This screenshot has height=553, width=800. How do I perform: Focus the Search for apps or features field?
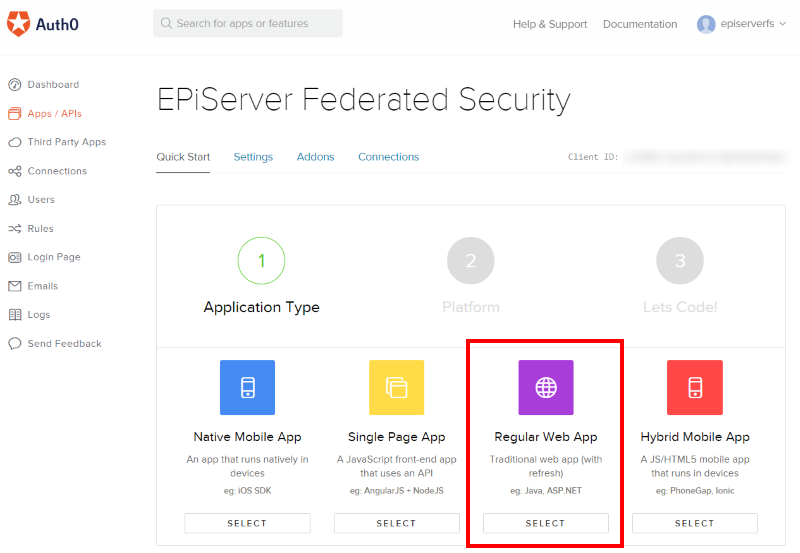248,23
